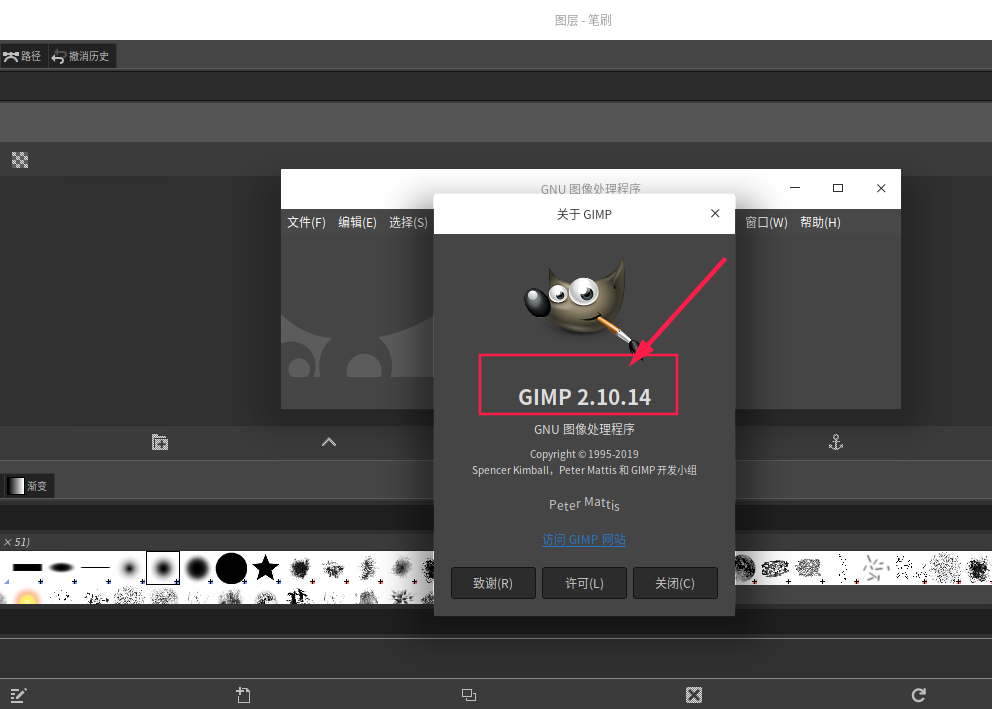Click the 致谢(R) button
This screenshot has height=709, width=992.
[493, 583]
